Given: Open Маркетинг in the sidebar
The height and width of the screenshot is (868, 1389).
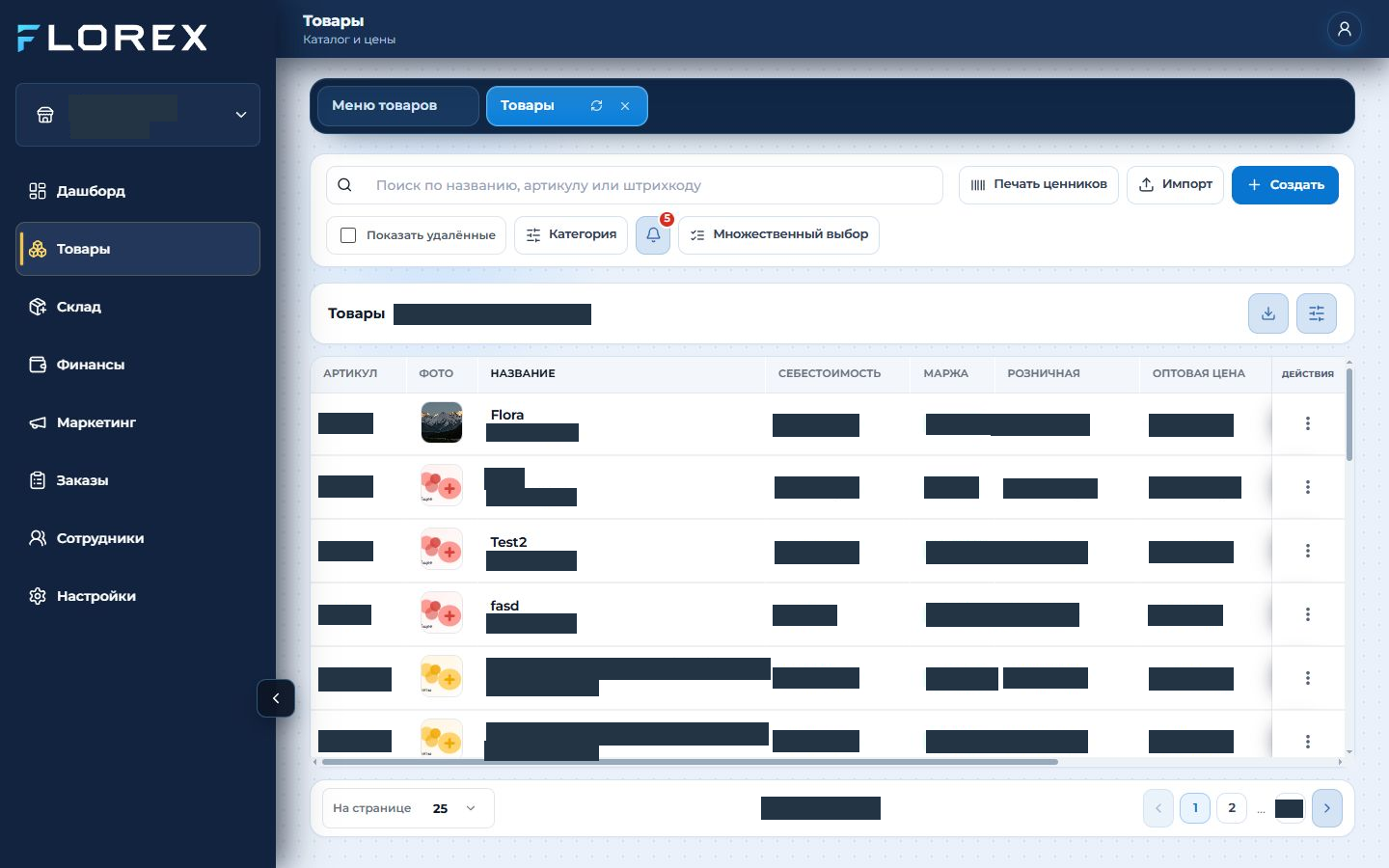Looking at the screenshot, I should click(138, 422).
